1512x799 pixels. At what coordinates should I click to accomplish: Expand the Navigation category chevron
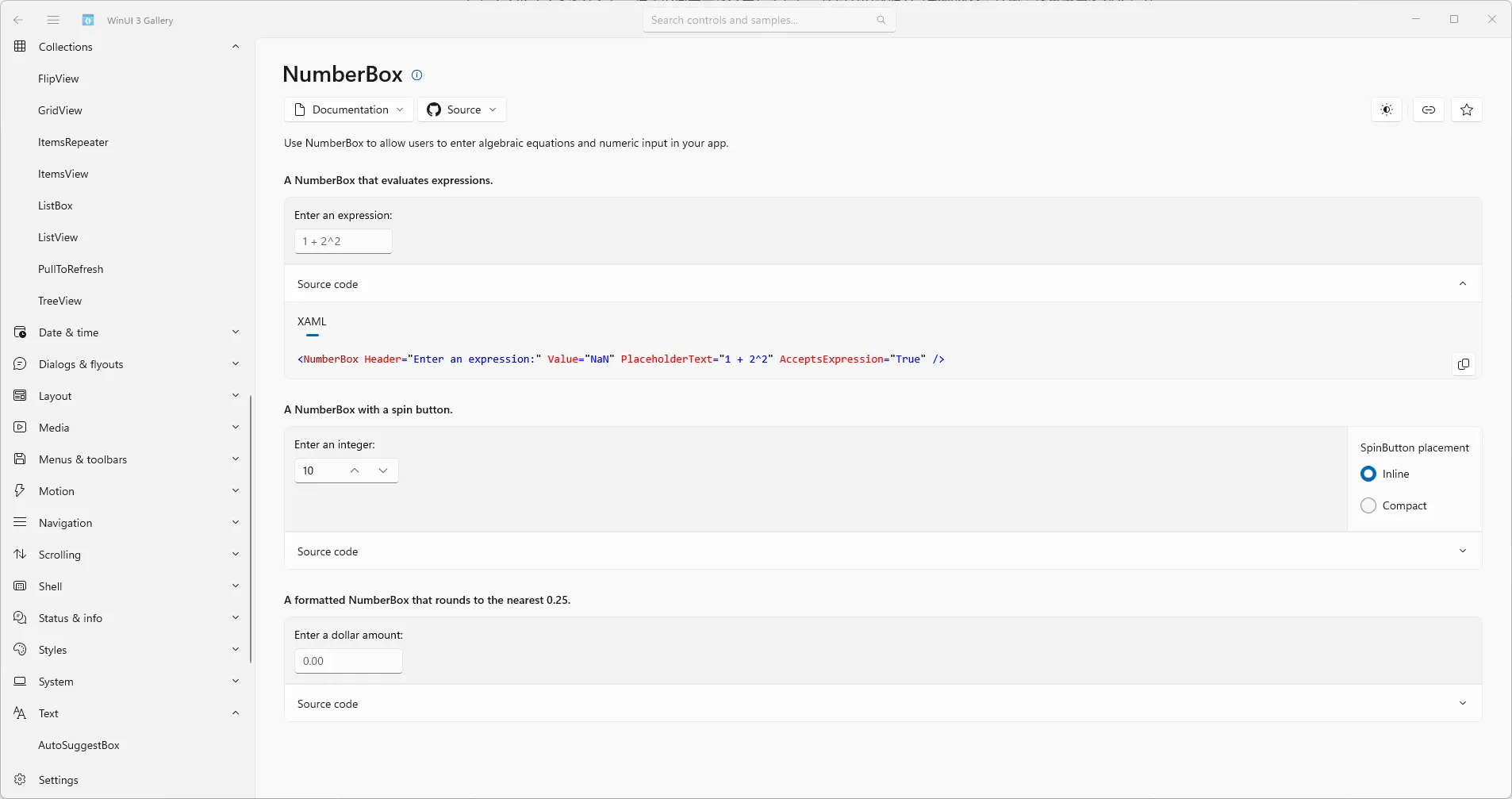click(236, 523)
